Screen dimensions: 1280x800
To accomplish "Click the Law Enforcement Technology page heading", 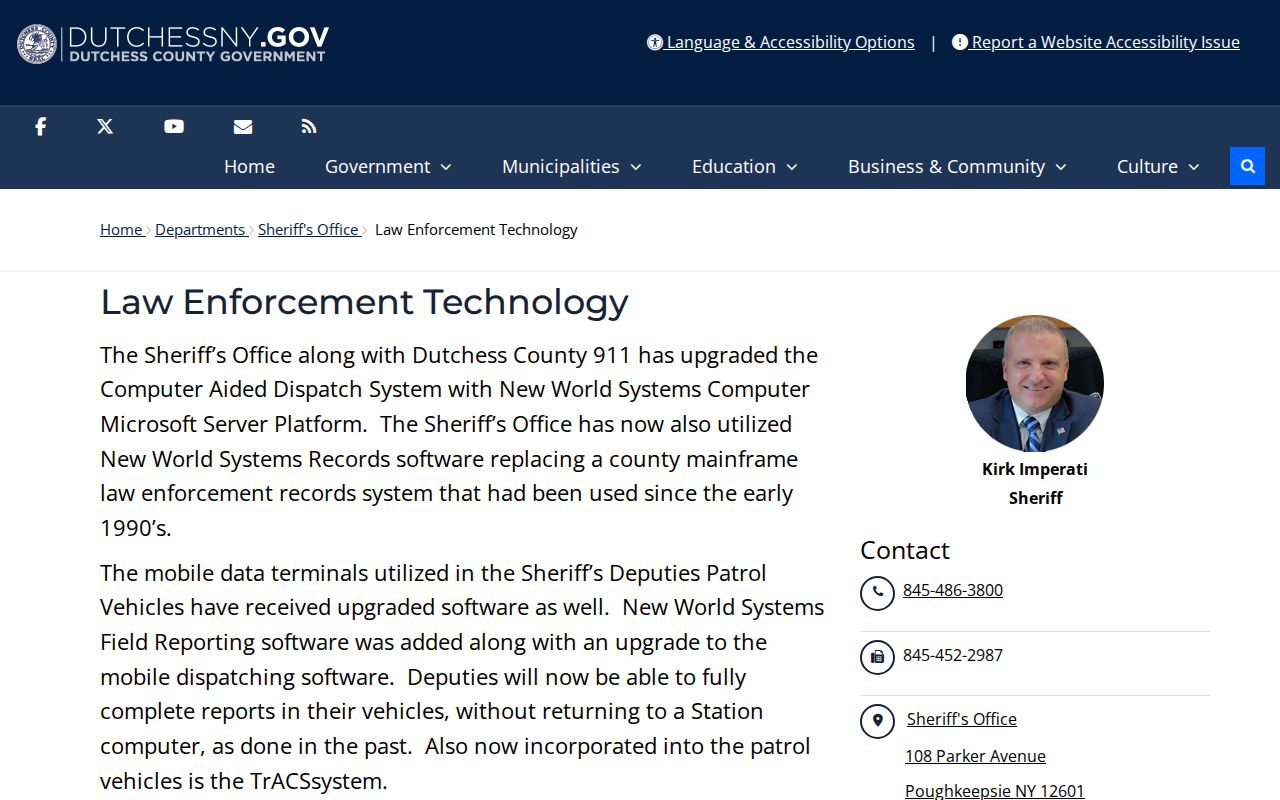I will [x=364, y=302].
